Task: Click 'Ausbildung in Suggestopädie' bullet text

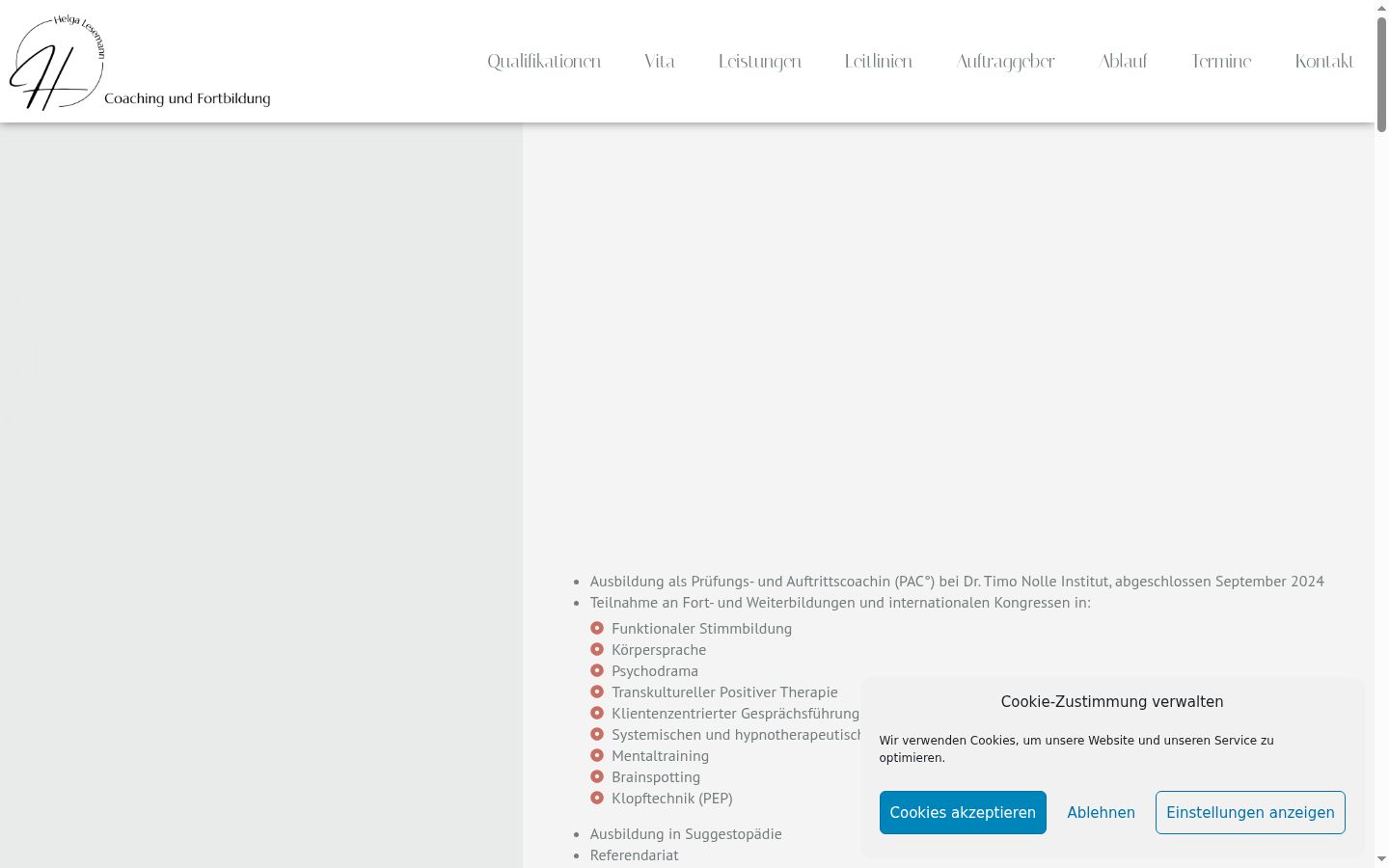Action: coord(686,834)
